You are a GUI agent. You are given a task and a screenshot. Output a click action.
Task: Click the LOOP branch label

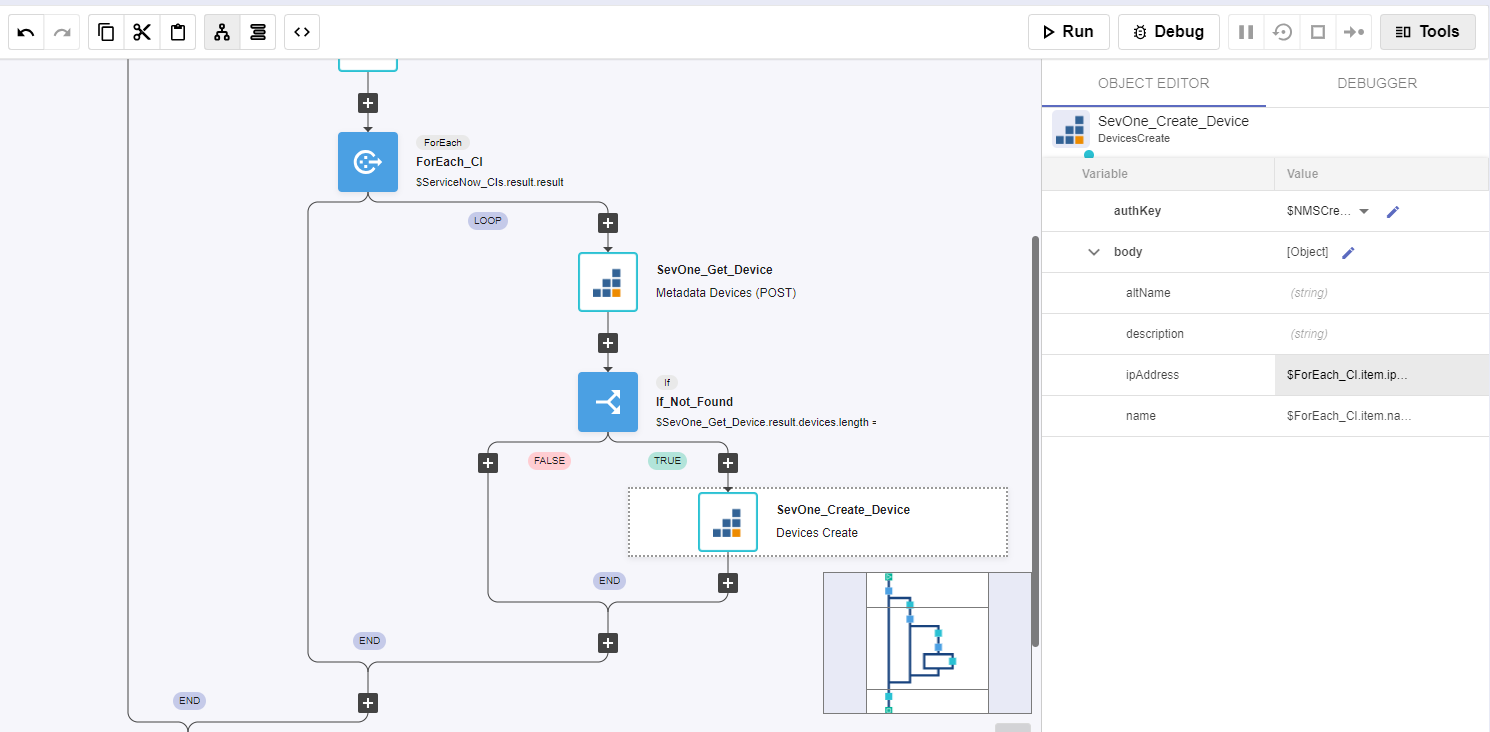[488, 221]
